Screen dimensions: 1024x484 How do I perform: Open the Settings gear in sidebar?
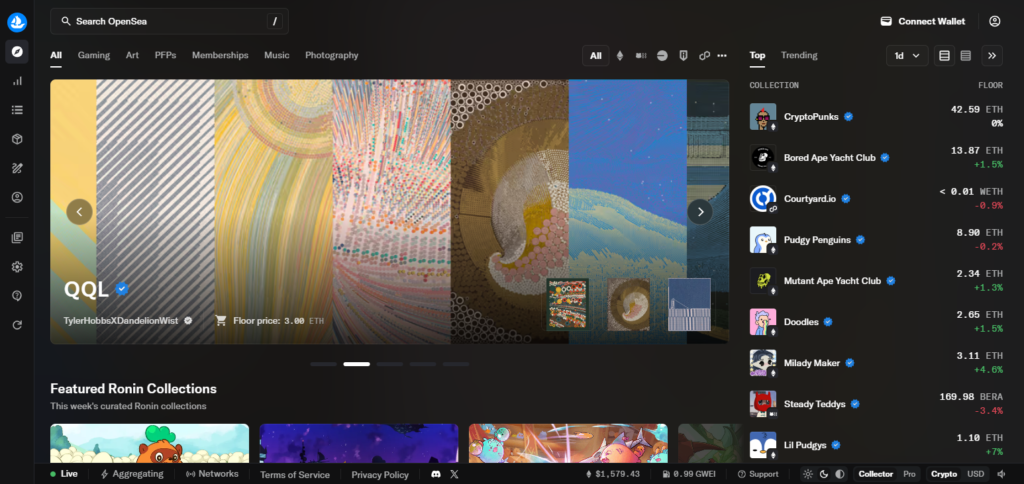pos(17,266)
